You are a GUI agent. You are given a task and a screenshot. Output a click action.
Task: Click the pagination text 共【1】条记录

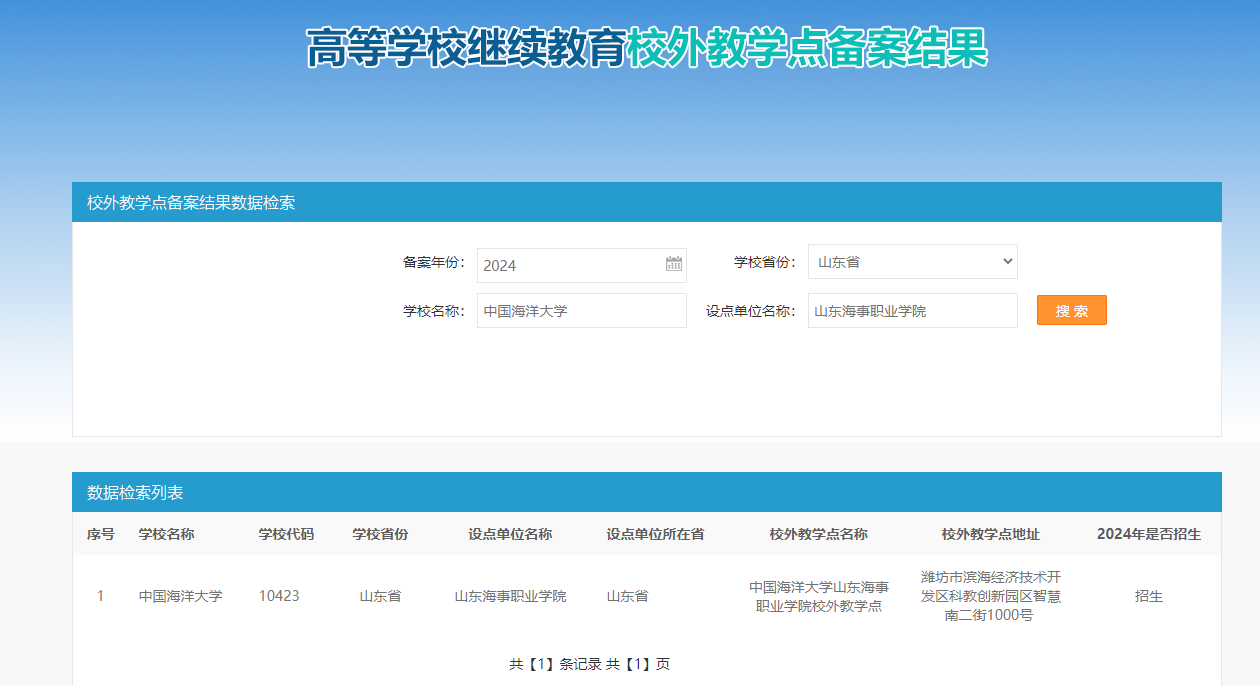(x=555, y=664)
